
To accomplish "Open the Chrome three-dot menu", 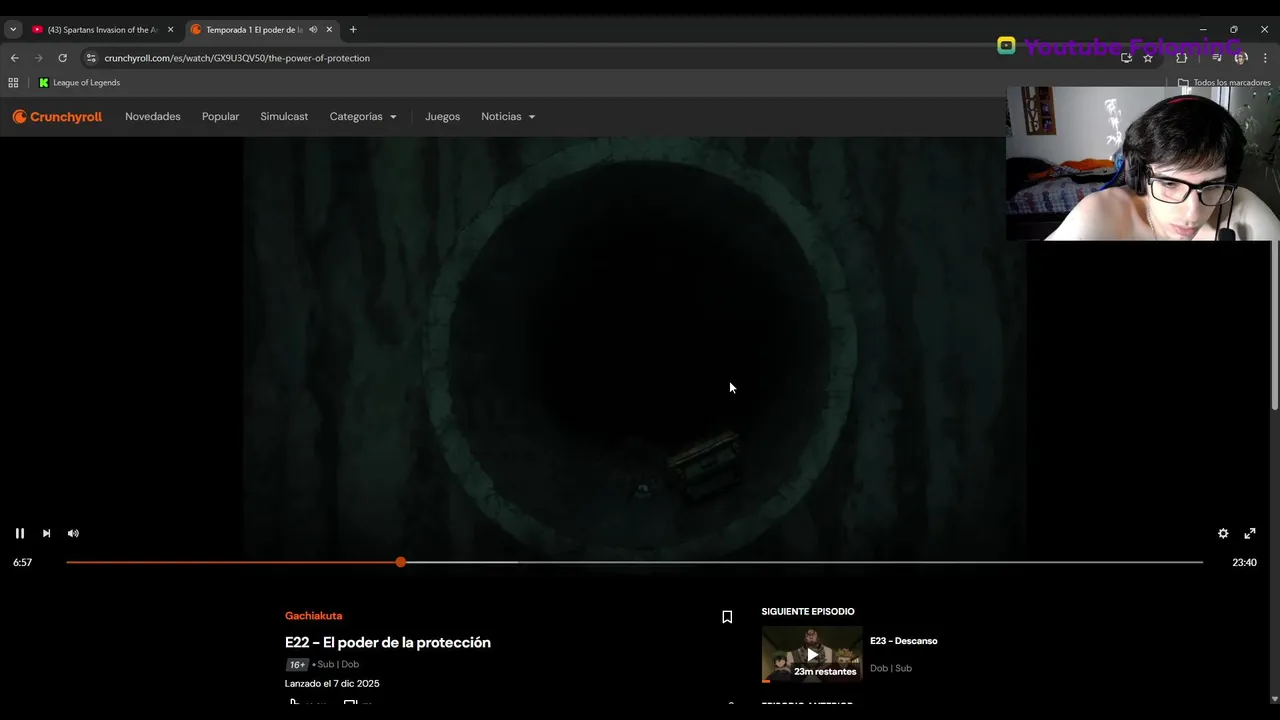I will [x=1265, y=58].
